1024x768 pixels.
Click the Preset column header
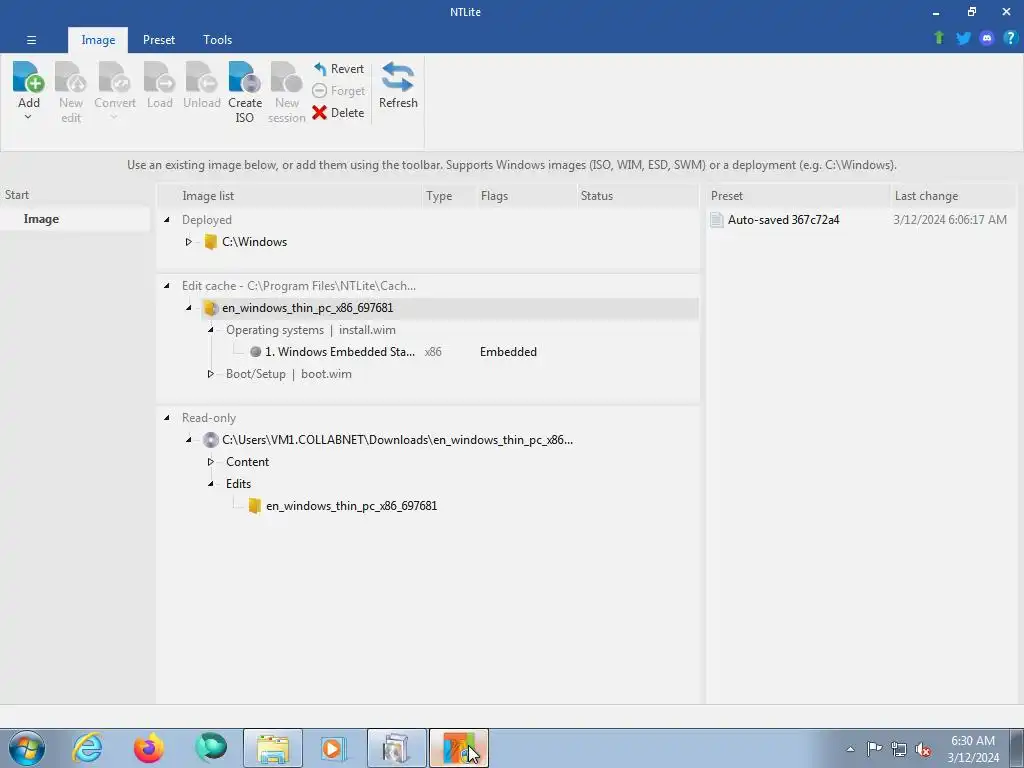point(797,196)
